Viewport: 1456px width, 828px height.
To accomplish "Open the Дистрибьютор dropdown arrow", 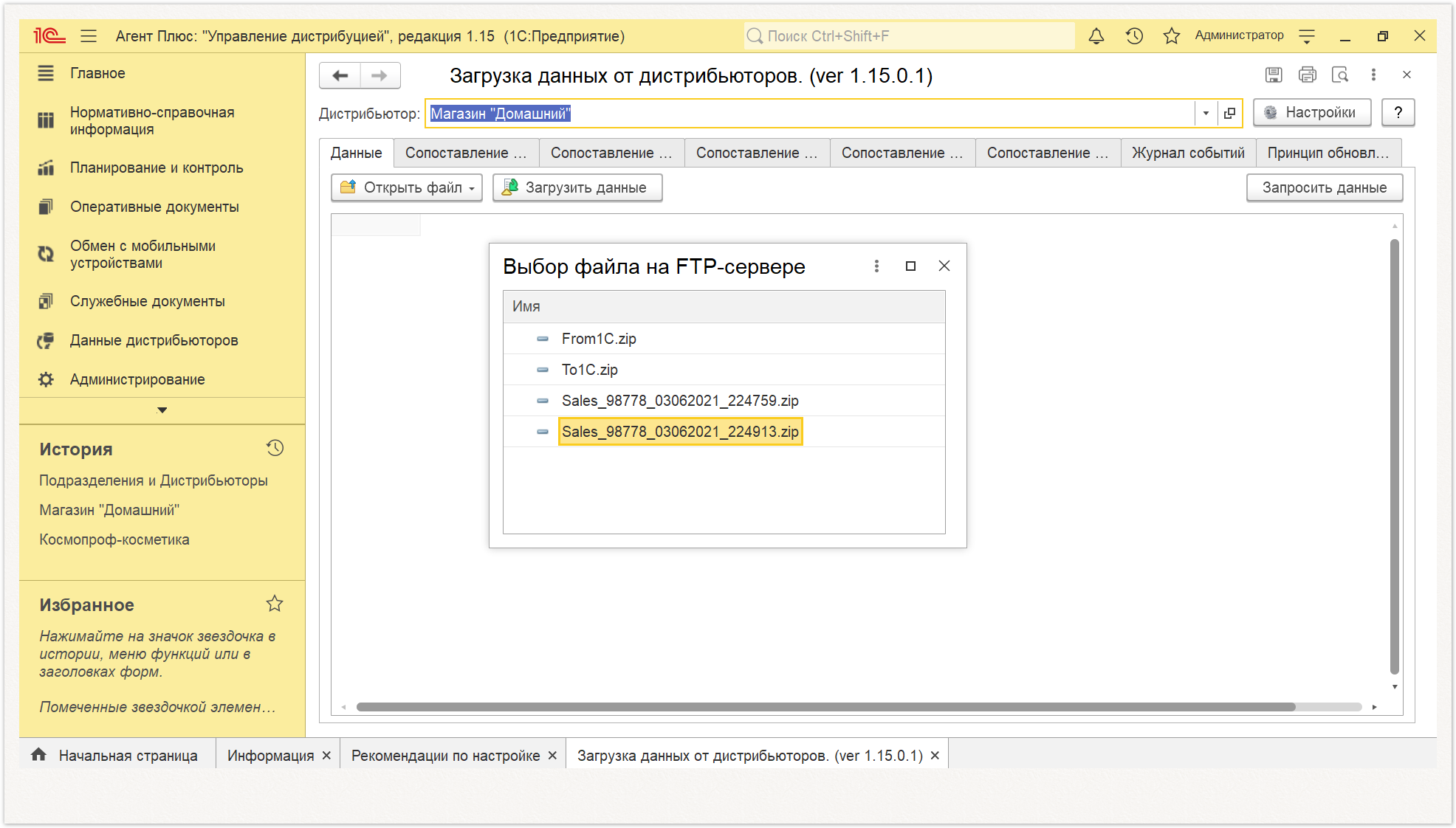I will pyautogui.click(x=1206, y=113).
